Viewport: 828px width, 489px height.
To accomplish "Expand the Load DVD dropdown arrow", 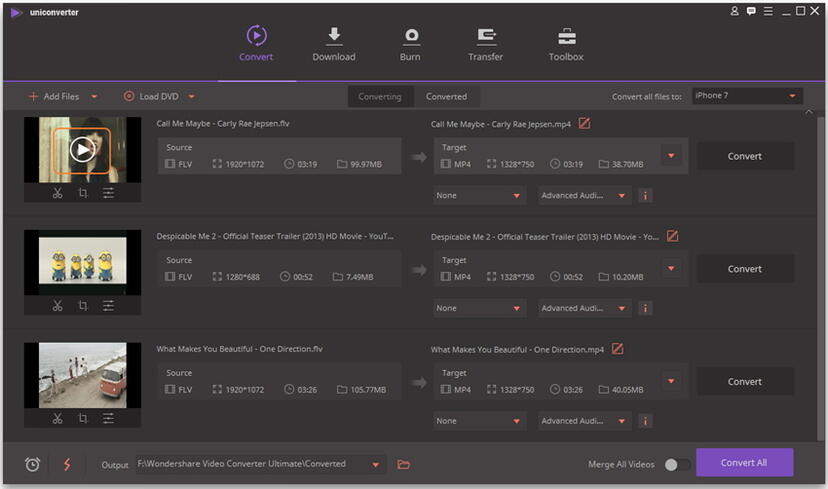I will coord(192,97).
